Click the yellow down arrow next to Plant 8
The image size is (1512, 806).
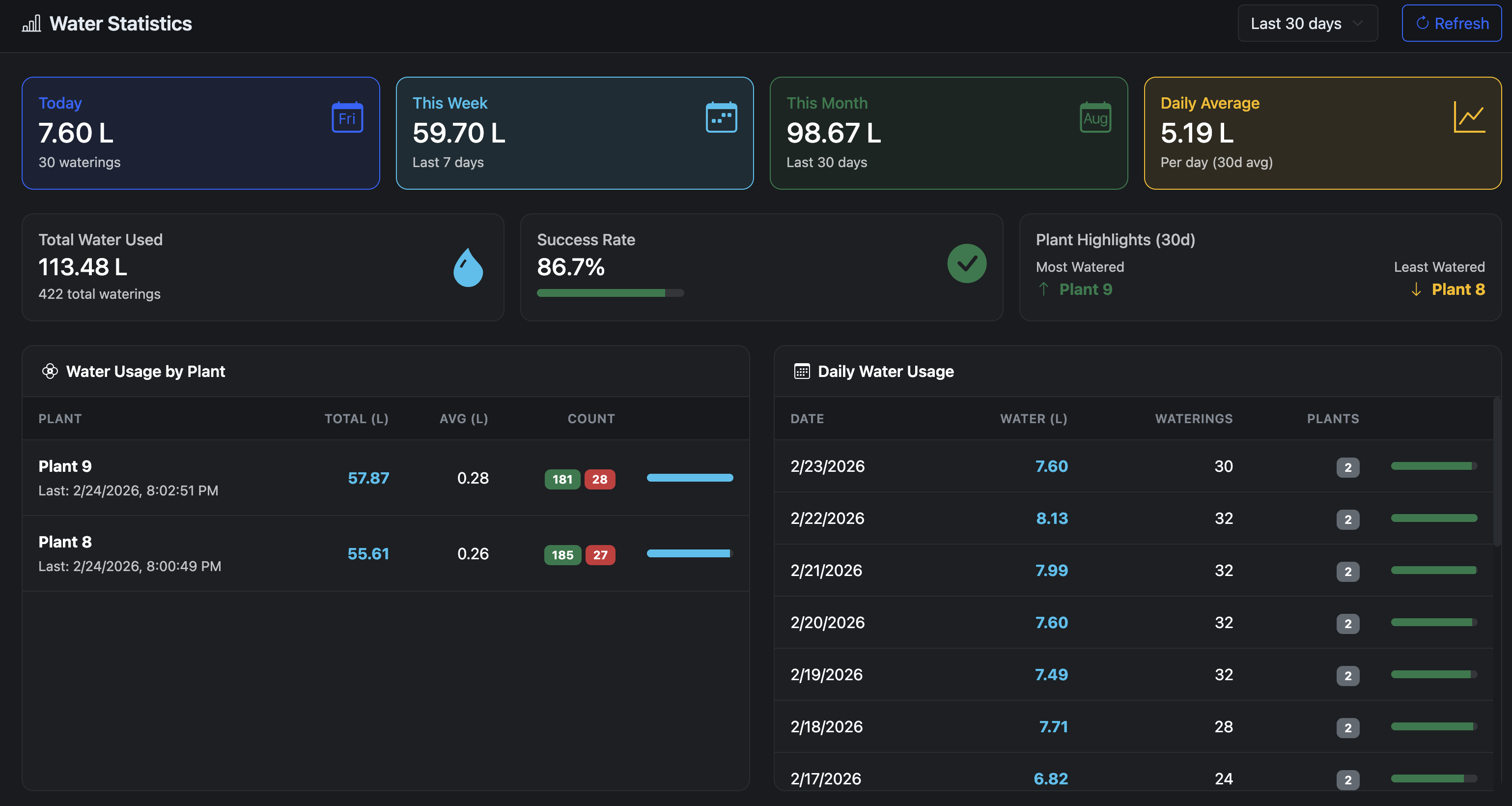tap(1416, 289)
